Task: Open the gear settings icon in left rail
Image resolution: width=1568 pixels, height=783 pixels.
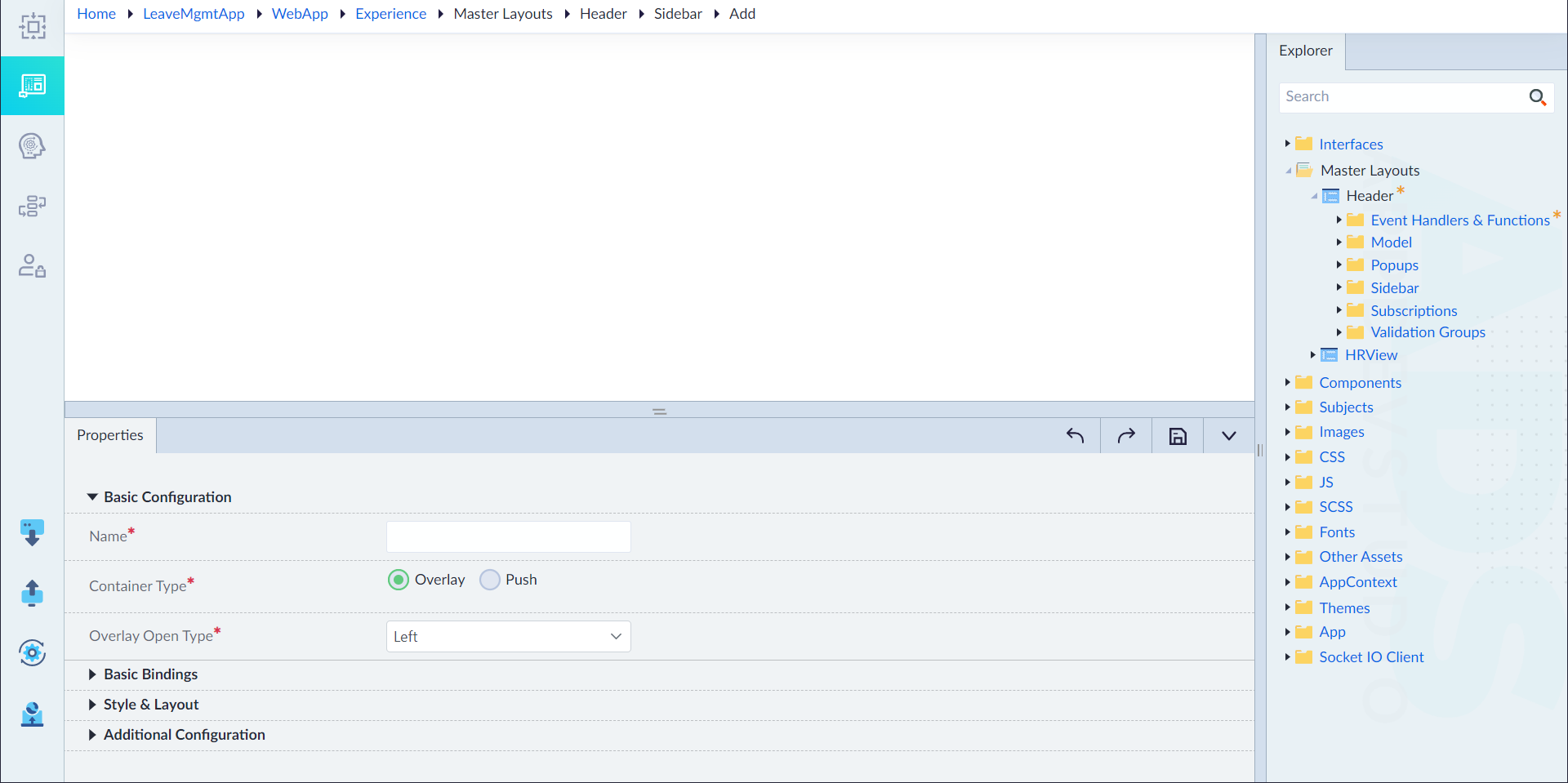Action: [32, 652]
